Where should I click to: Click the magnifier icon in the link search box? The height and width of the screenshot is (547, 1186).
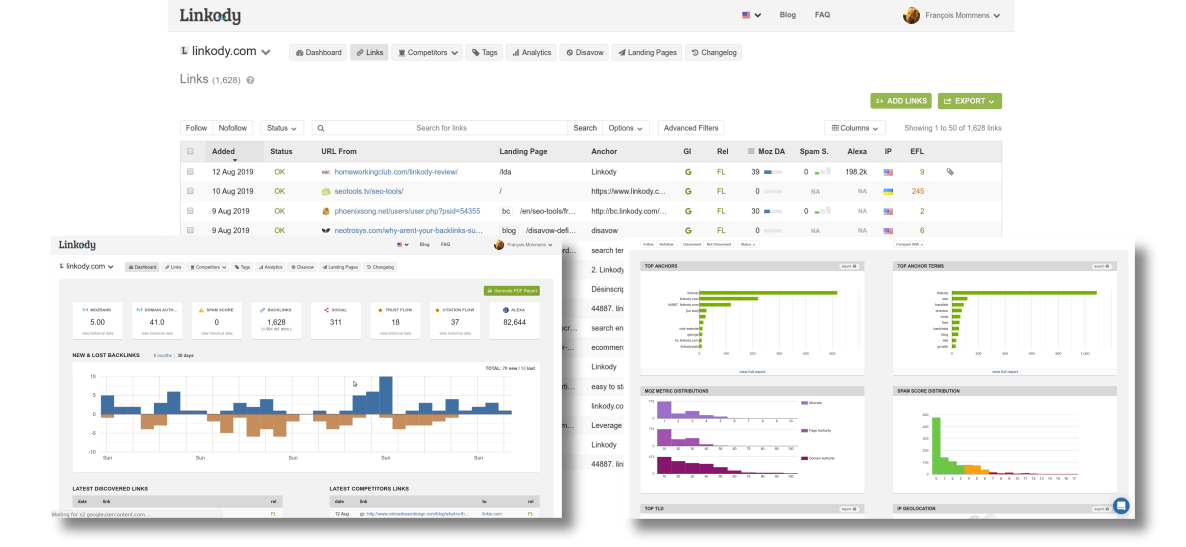click(x=321, y=128)
